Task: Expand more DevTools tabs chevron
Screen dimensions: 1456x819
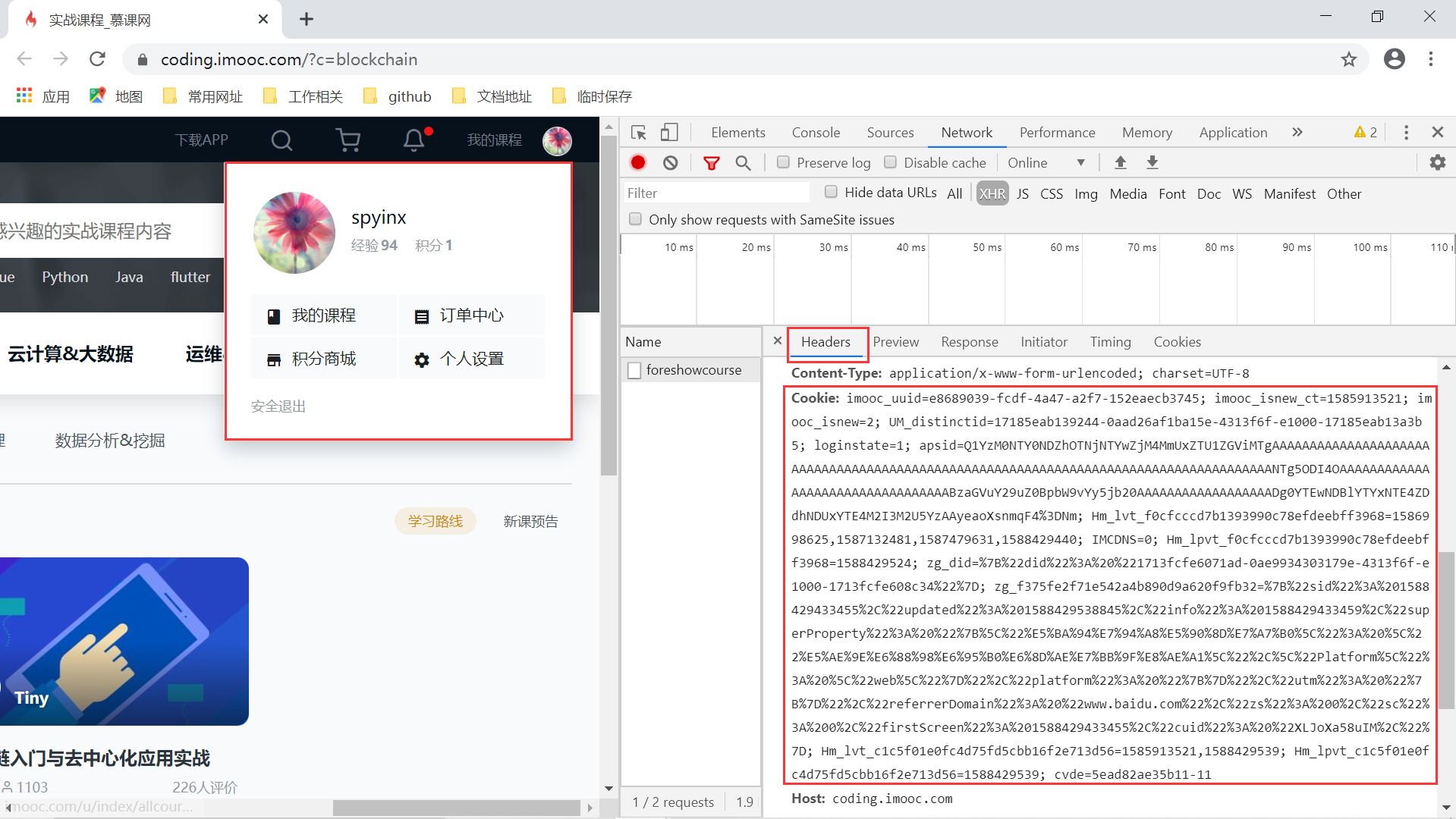Action: (x=1297, y=133)
